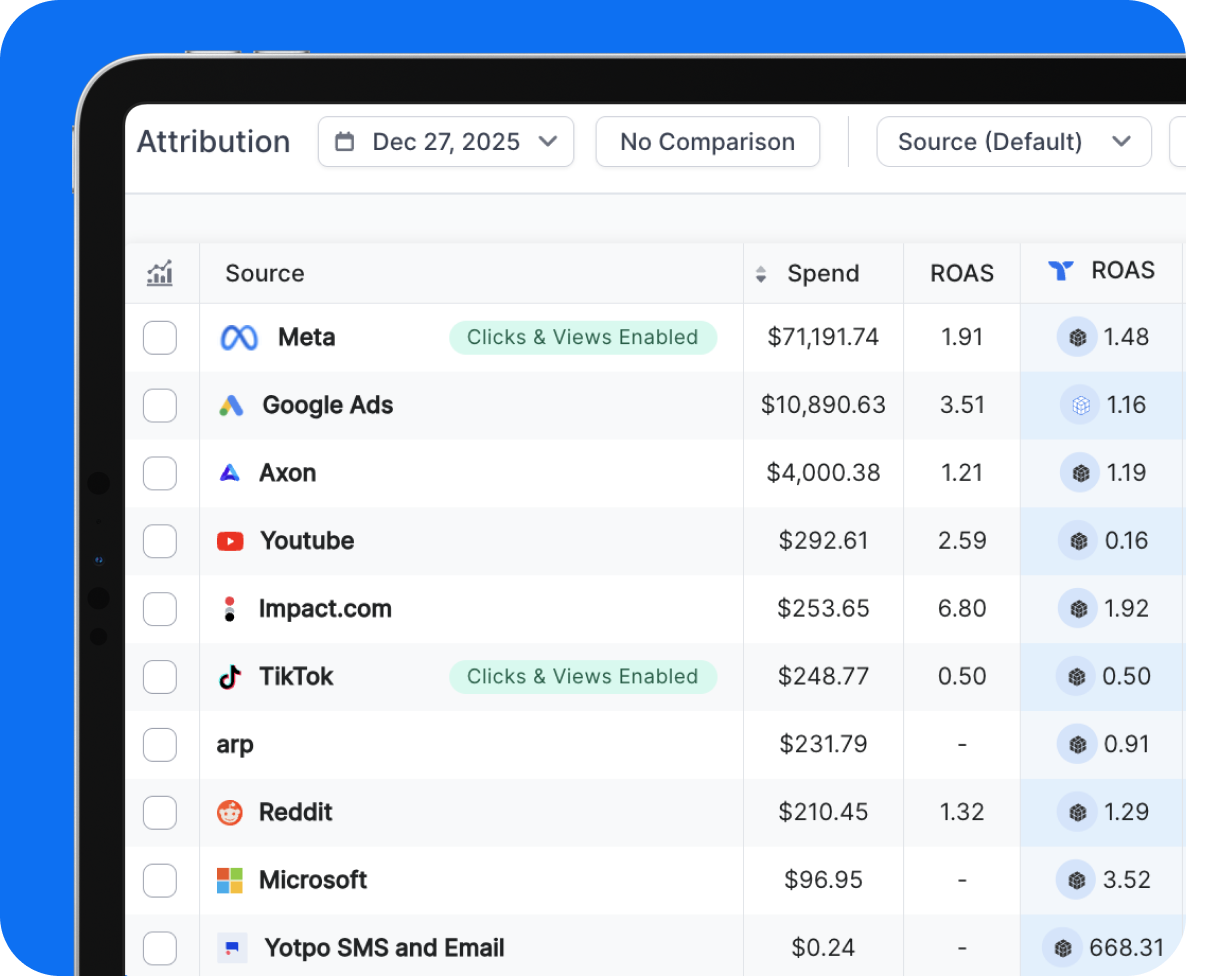1208x980 pixels.
Task: Open the Dec 27, 2025 date dropdown
Action: pyautogui.click(x=446, y=142)
